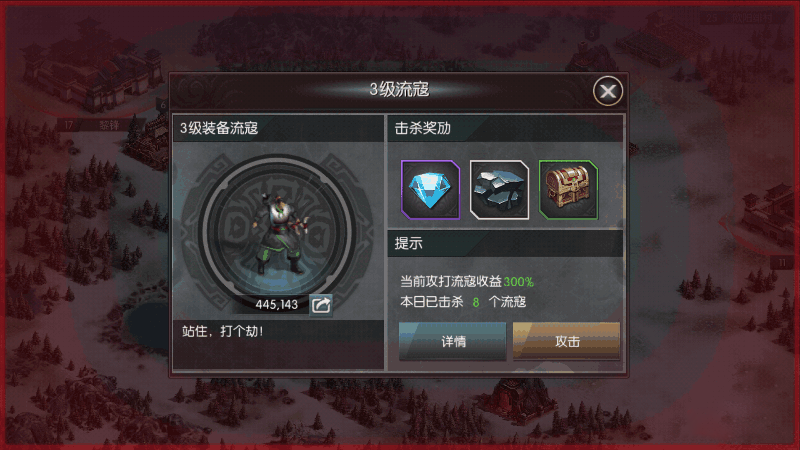
Task: Select the red pagoda tower below the dialog
Action: 515,401
